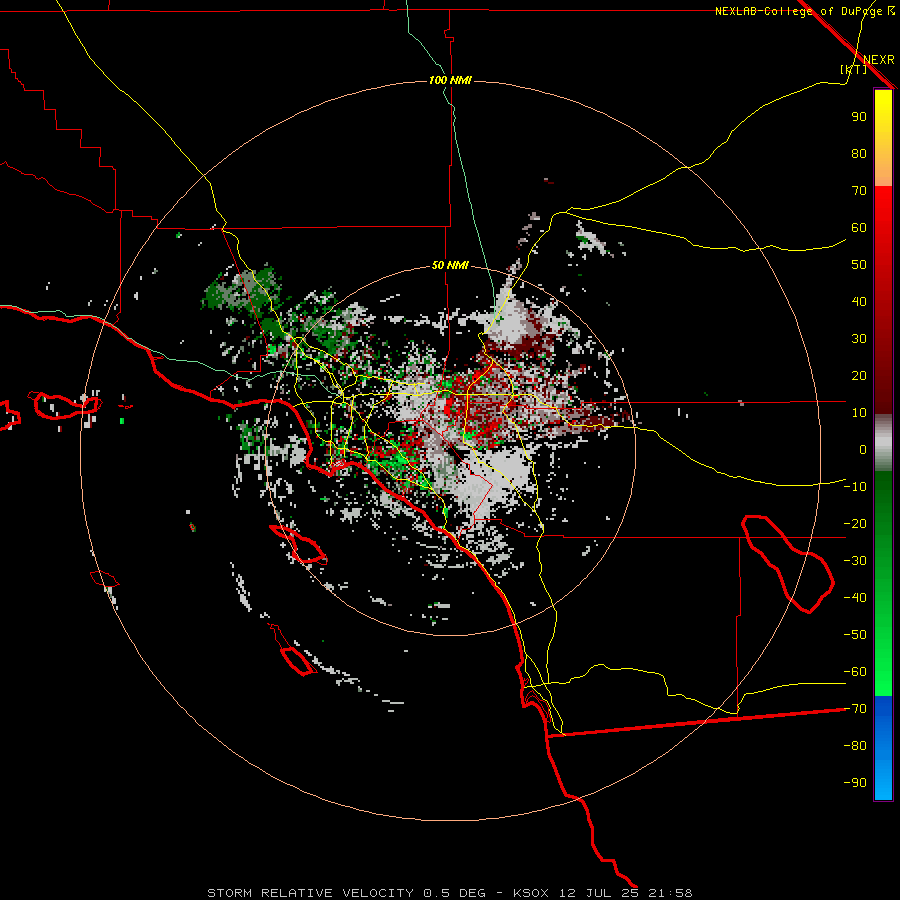This screenshot has width=900, height=900.
Task: Click the positive 50 scale value
Action: coord(859,265)
